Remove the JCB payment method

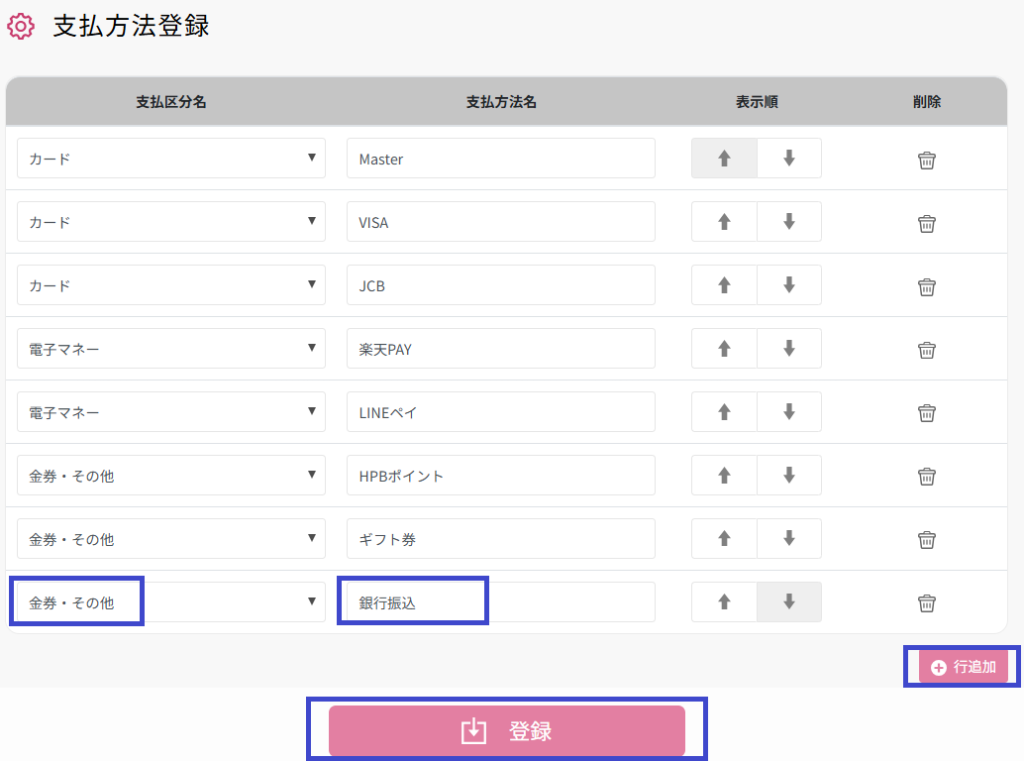[x=927, y=287]
